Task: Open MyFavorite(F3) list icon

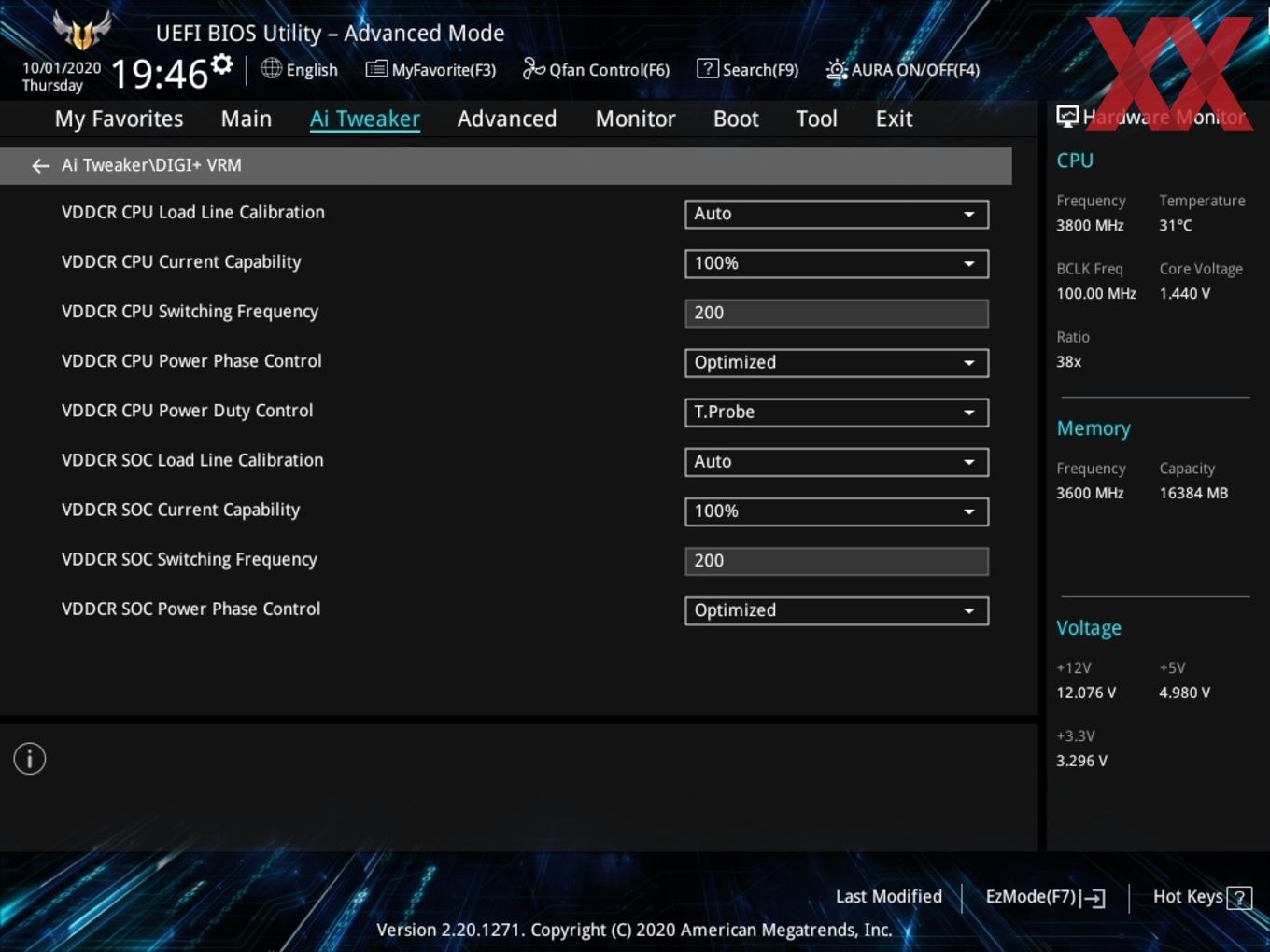Action: (x=376, y=69)
